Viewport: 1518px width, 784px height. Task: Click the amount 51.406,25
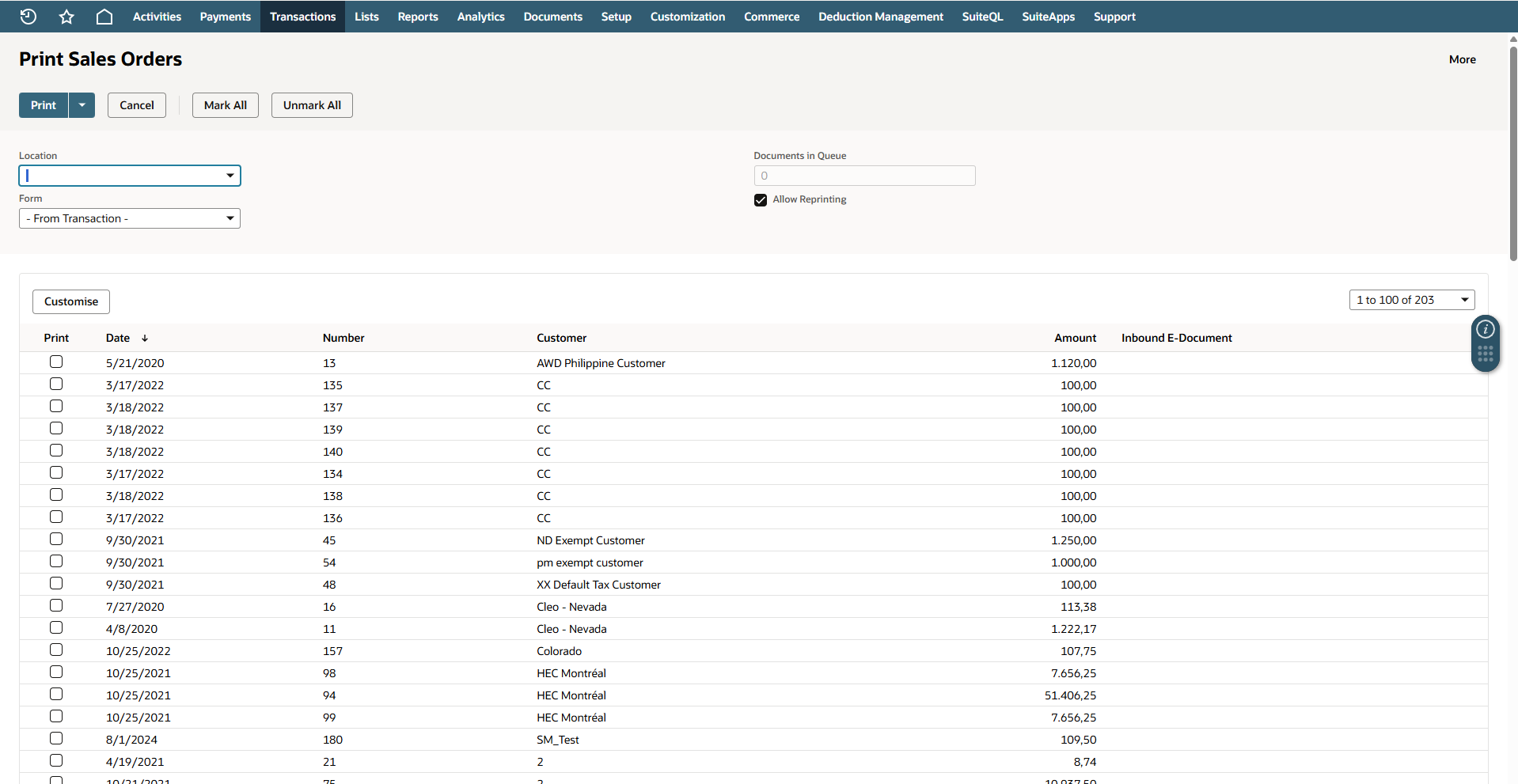tap(1071, 695)
